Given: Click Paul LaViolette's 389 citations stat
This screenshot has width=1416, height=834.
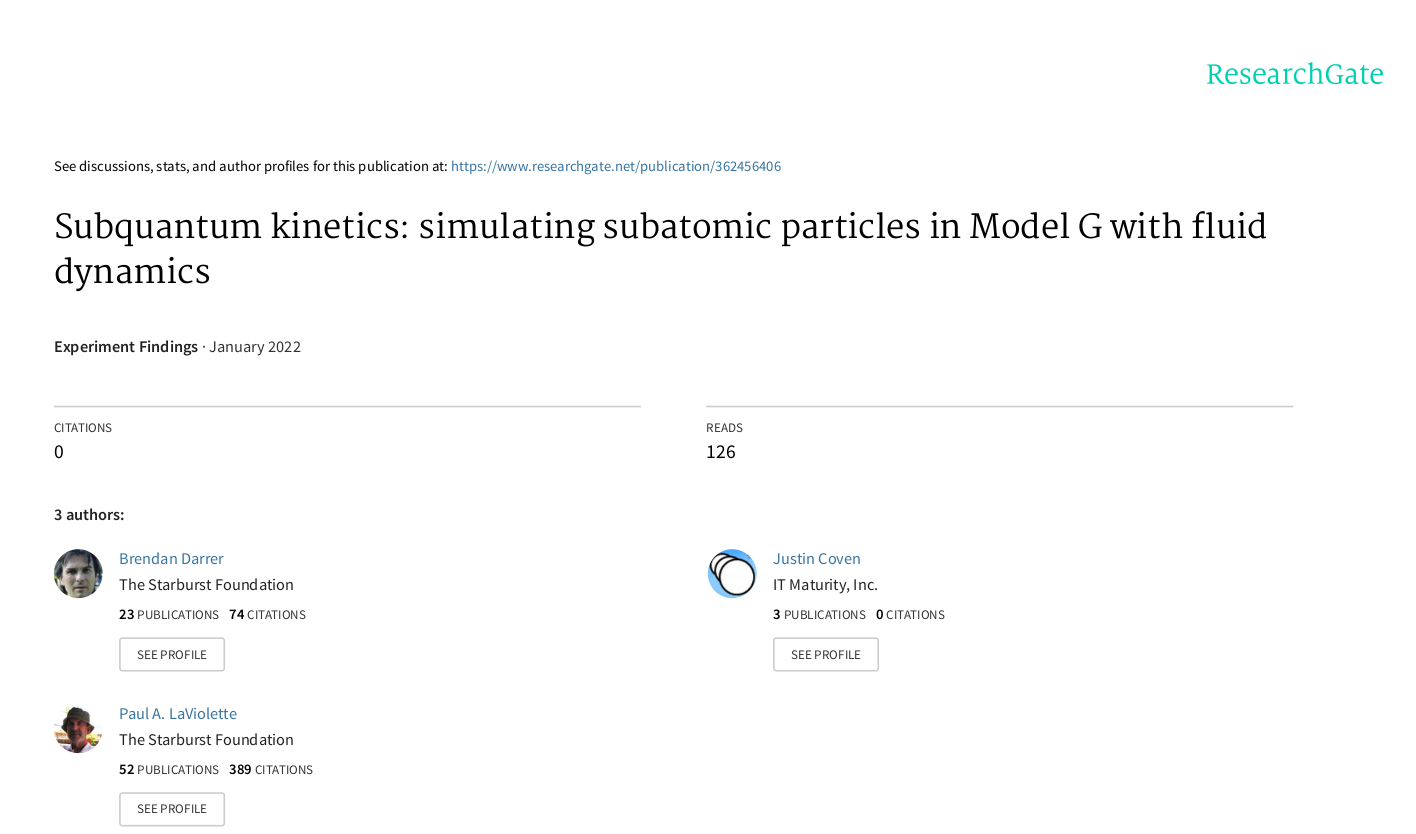Looking at the screenshot, I should pos(270,770).
